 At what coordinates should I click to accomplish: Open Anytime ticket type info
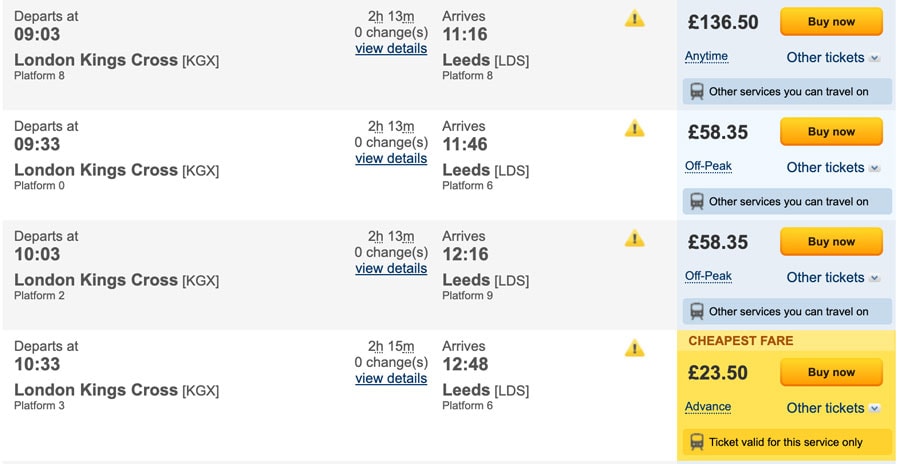coord(706,56)
